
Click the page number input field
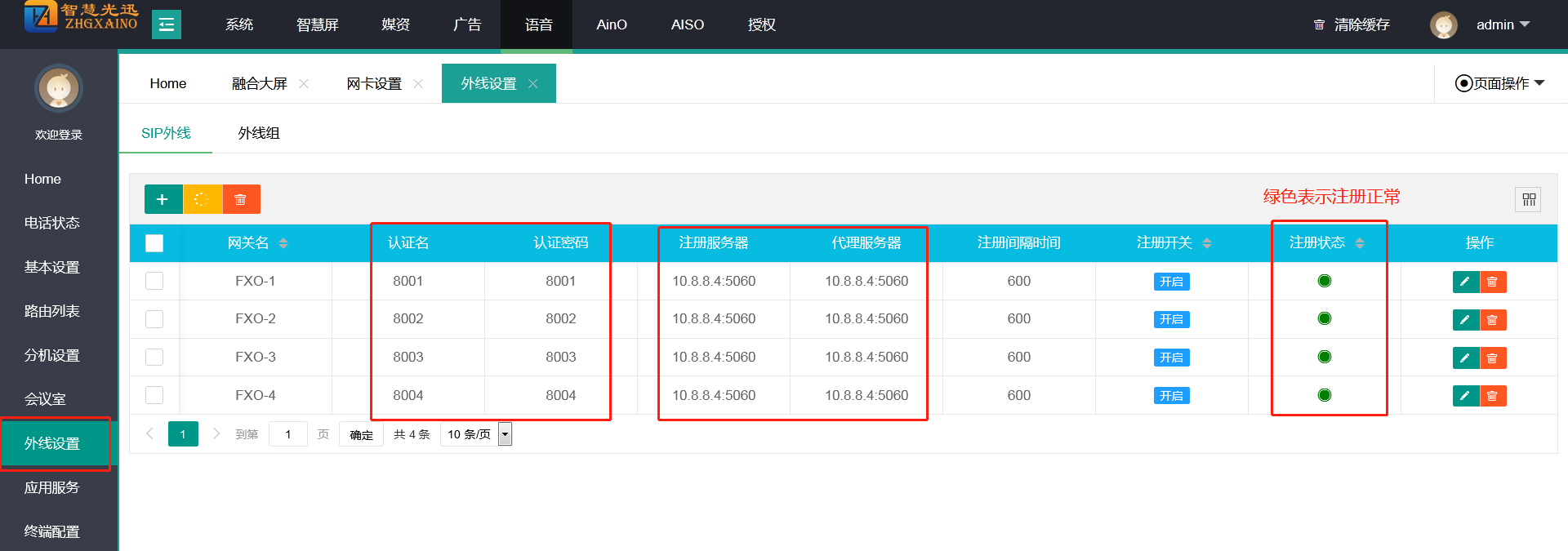pos(288,434)
